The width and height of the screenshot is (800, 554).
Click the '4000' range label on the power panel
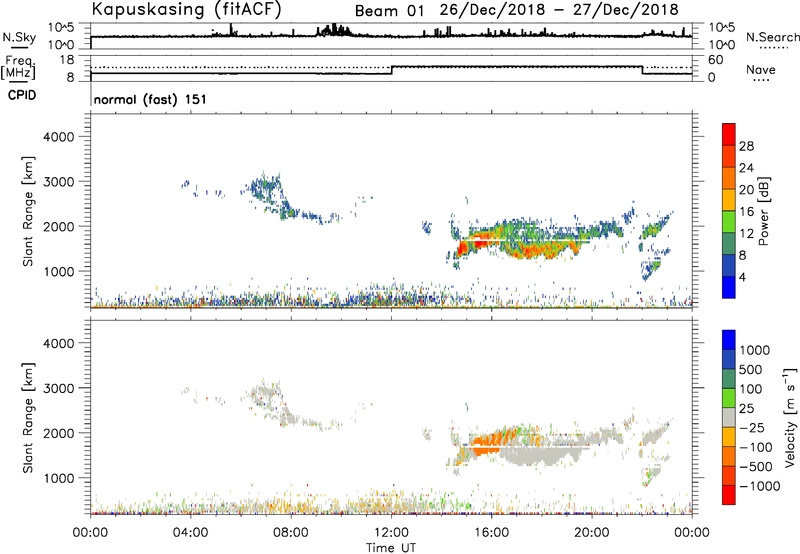pos(59,137)
